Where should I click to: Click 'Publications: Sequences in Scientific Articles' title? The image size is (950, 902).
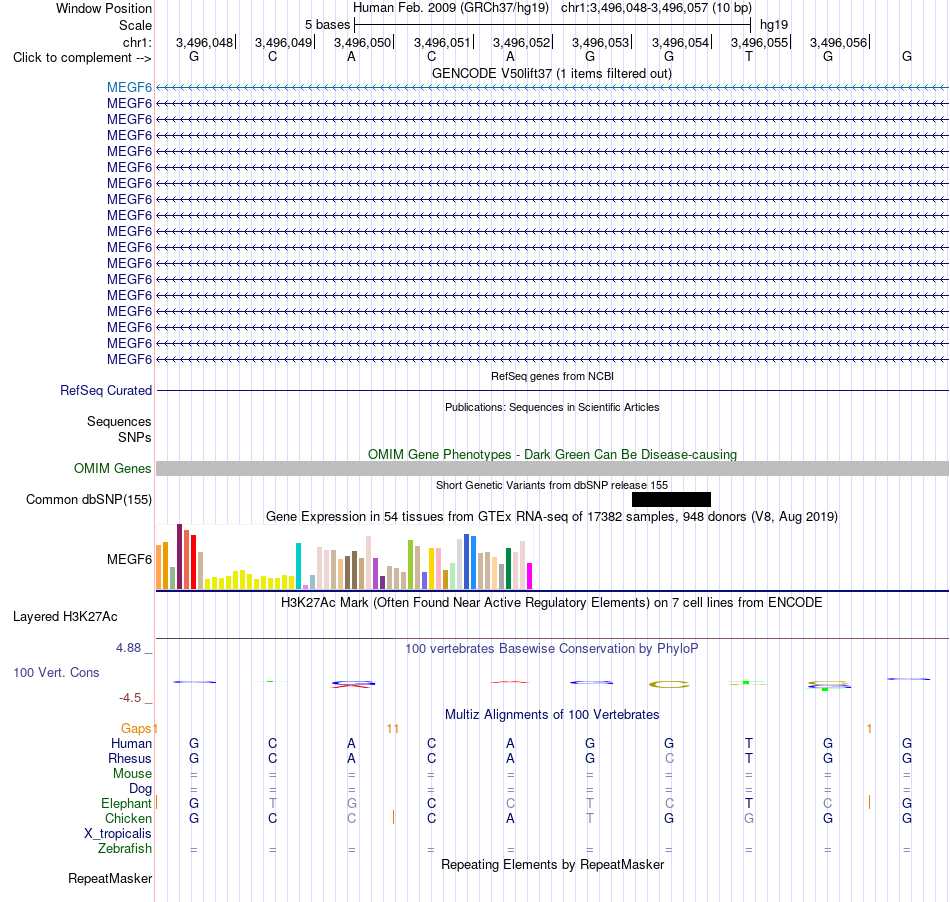click(552, 407)
